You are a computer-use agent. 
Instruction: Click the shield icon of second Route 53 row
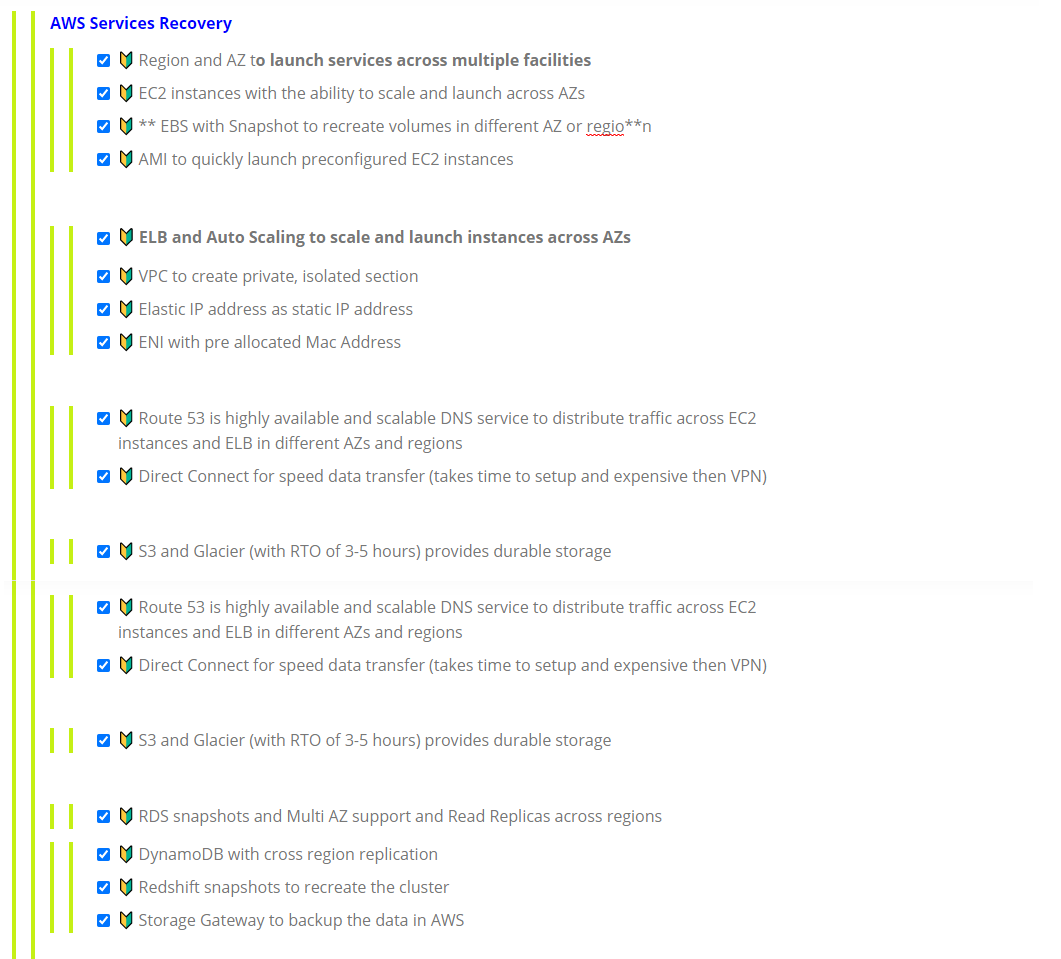point(126,607)
